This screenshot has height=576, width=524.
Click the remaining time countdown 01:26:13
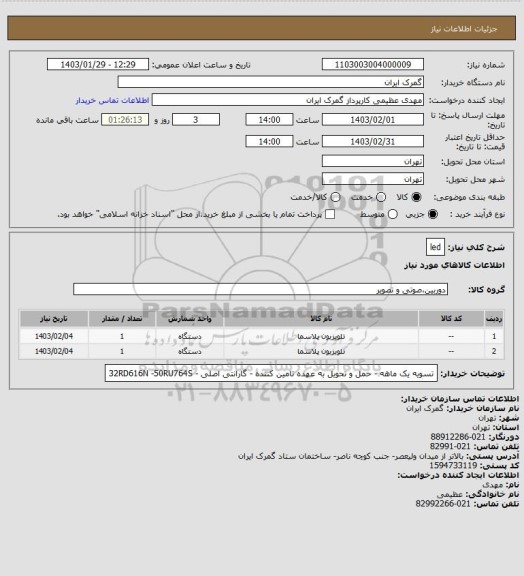pos(125,120)
